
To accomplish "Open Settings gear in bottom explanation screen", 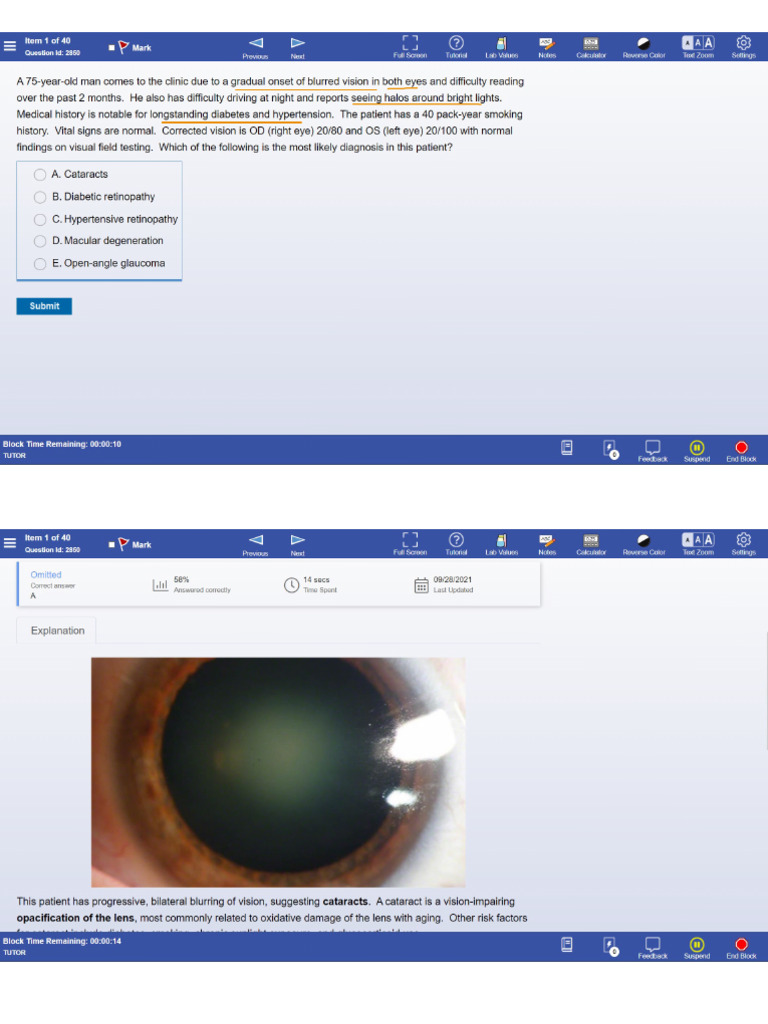I will pyautogui.click(x=743, y=544).
